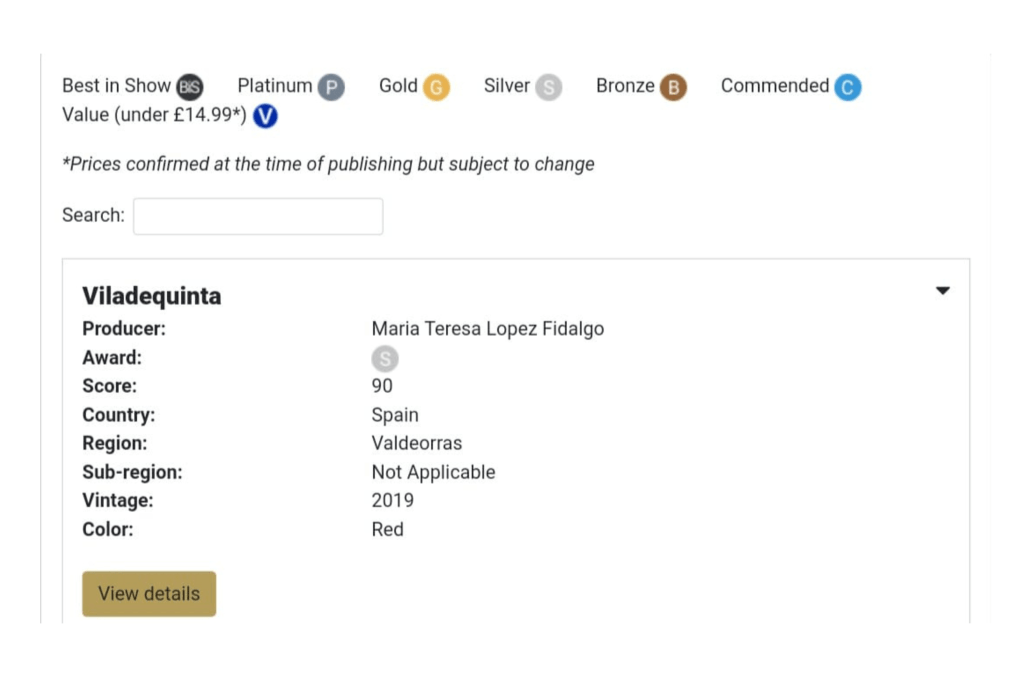Collapse the Viladequinta wine card arrow

(x=942, y=291)
